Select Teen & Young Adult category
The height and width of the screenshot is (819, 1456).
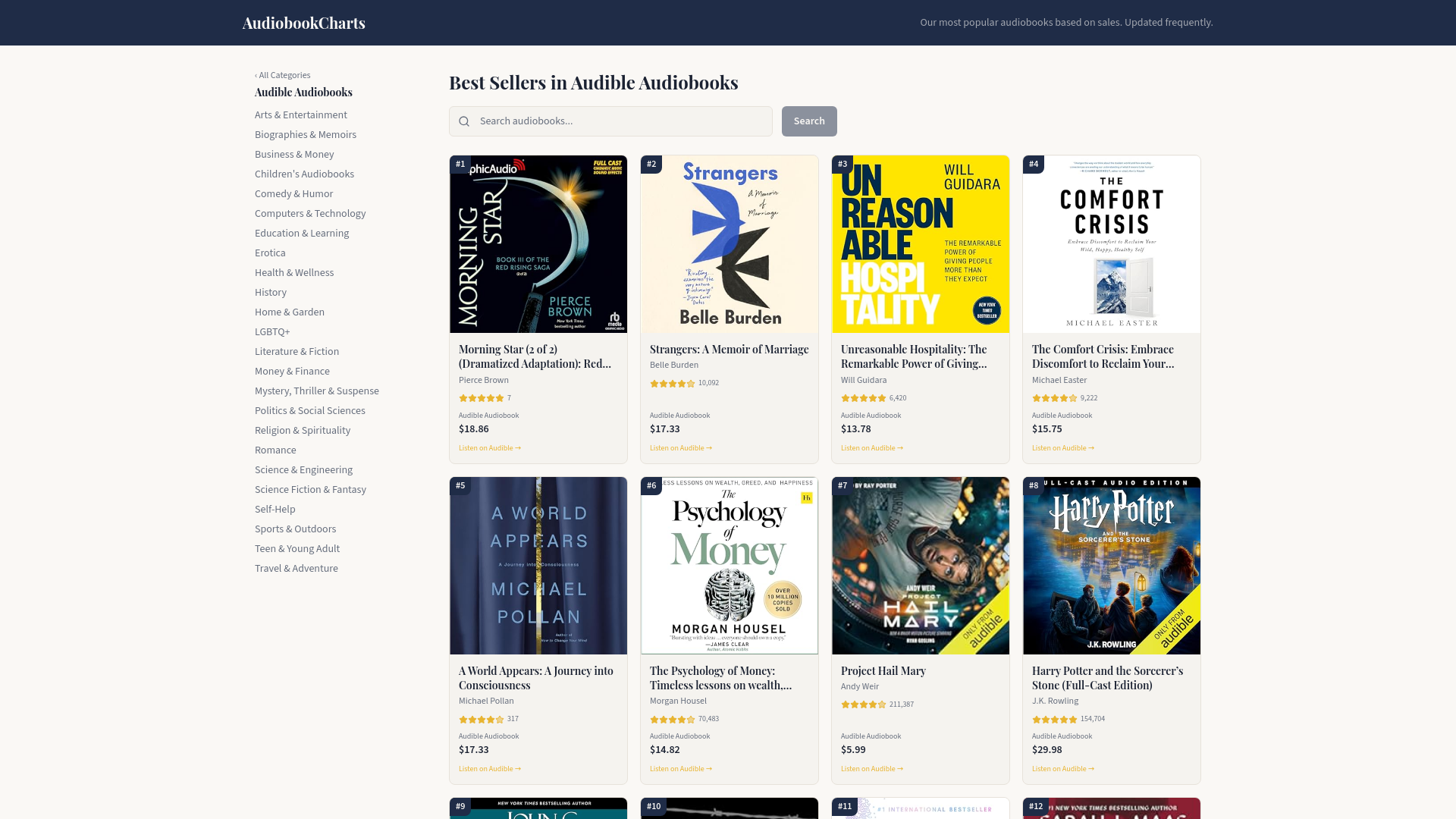point(297,548)
